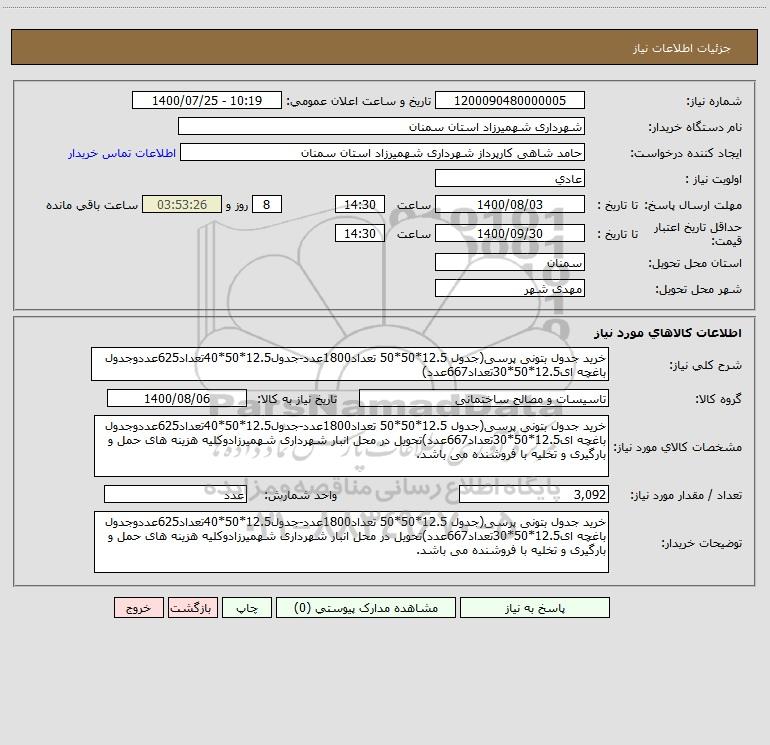This screenshot has height=745, width=770.
Task: Click the response deadline date 1400/08/03
Action: (x=510, y=204)
